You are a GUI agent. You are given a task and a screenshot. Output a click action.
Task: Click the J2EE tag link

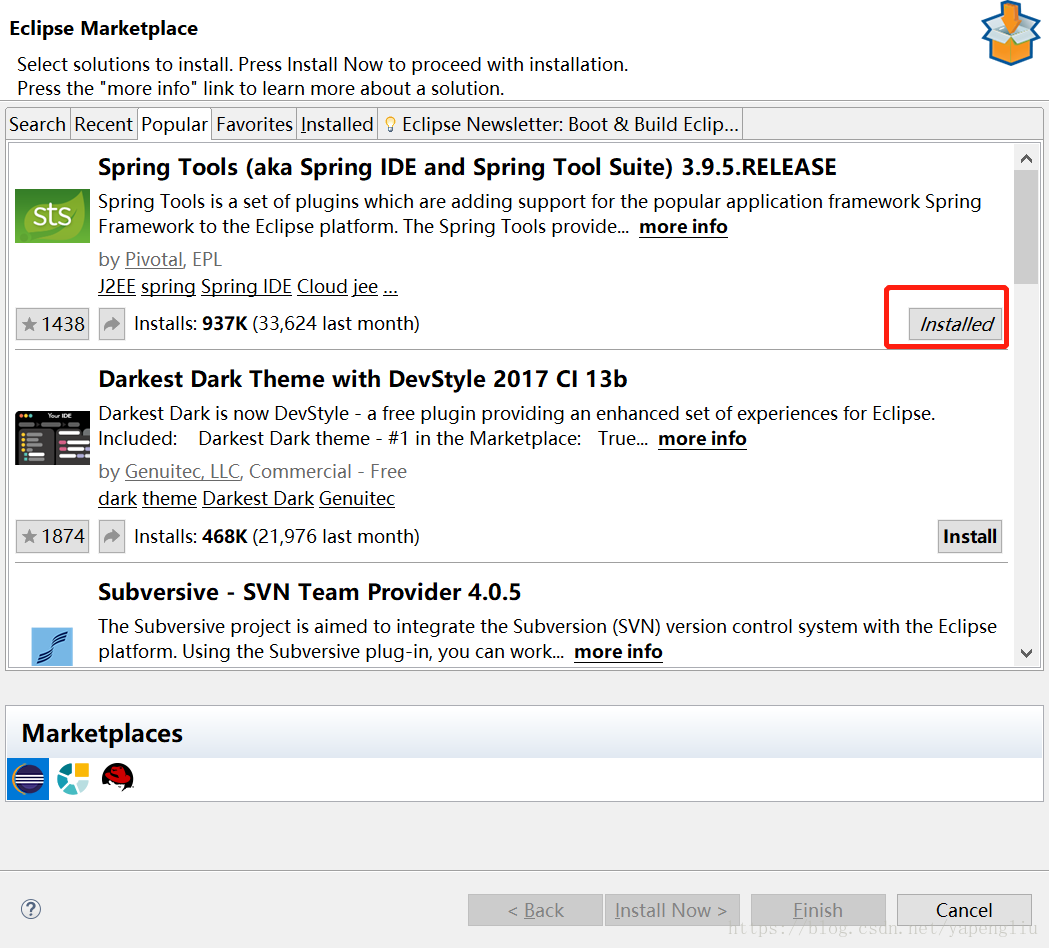(117, 287)
